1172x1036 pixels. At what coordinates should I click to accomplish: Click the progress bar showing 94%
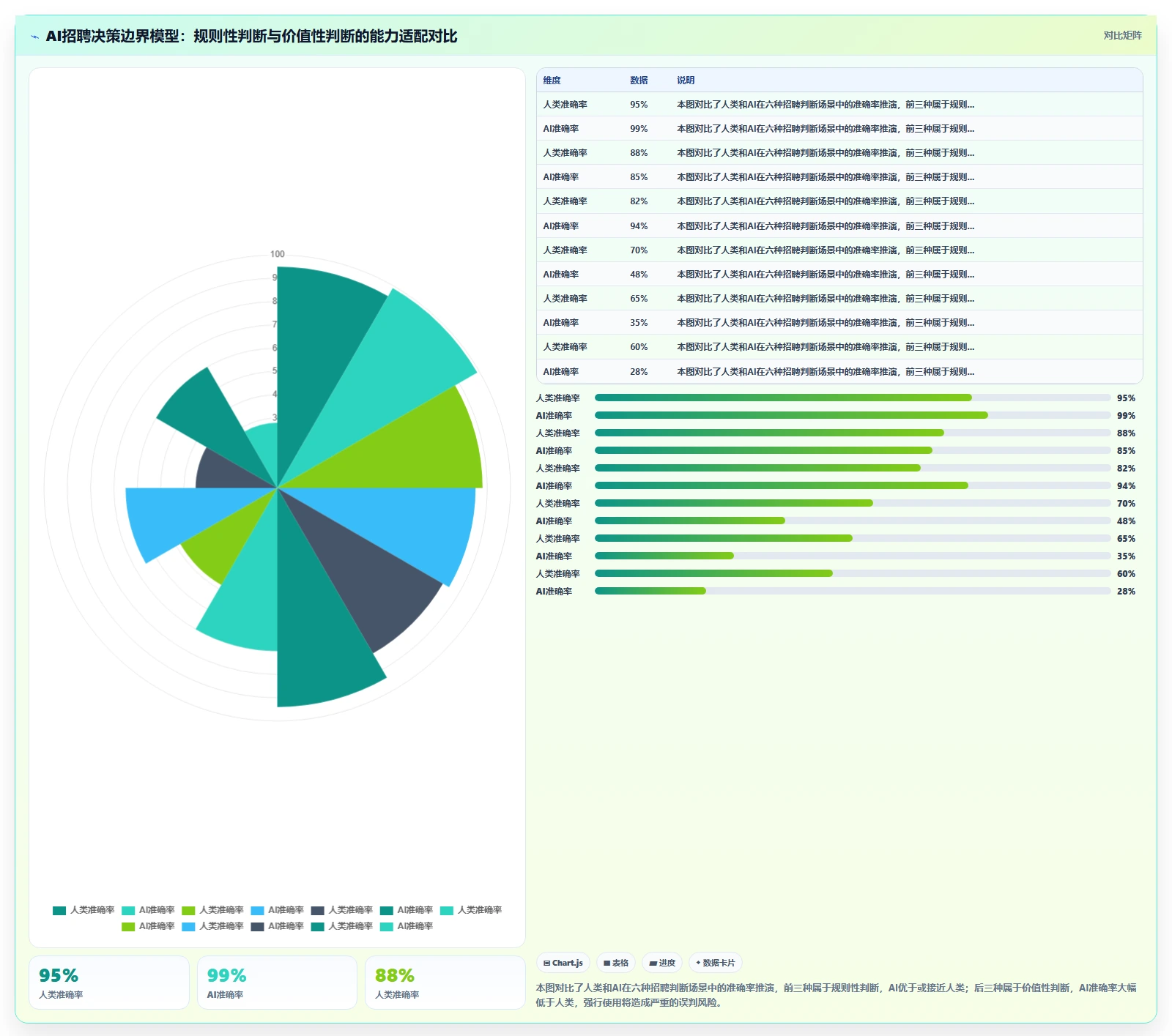(853, 485)
